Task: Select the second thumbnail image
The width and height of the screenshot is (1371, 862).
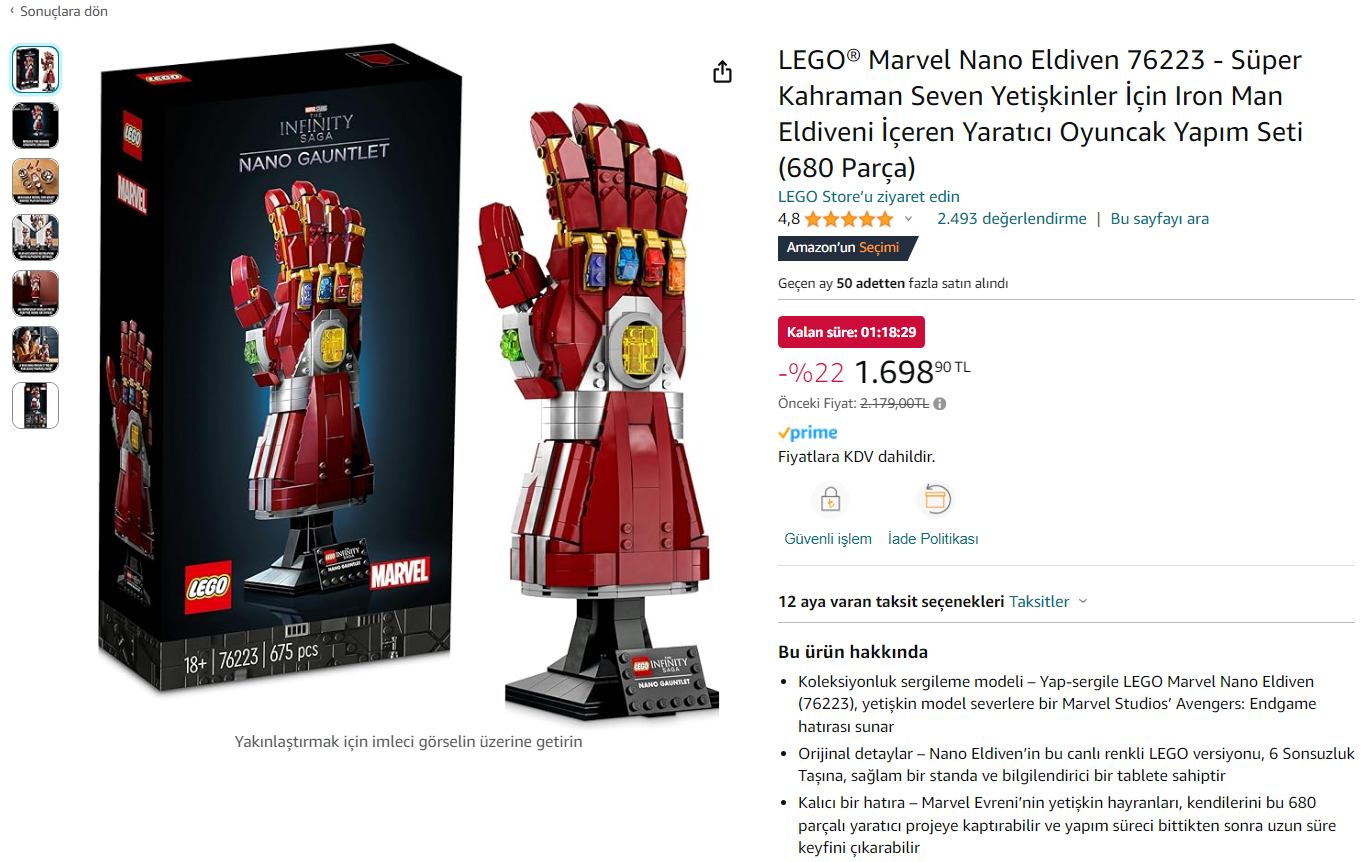Action: [x=36, y=125]
